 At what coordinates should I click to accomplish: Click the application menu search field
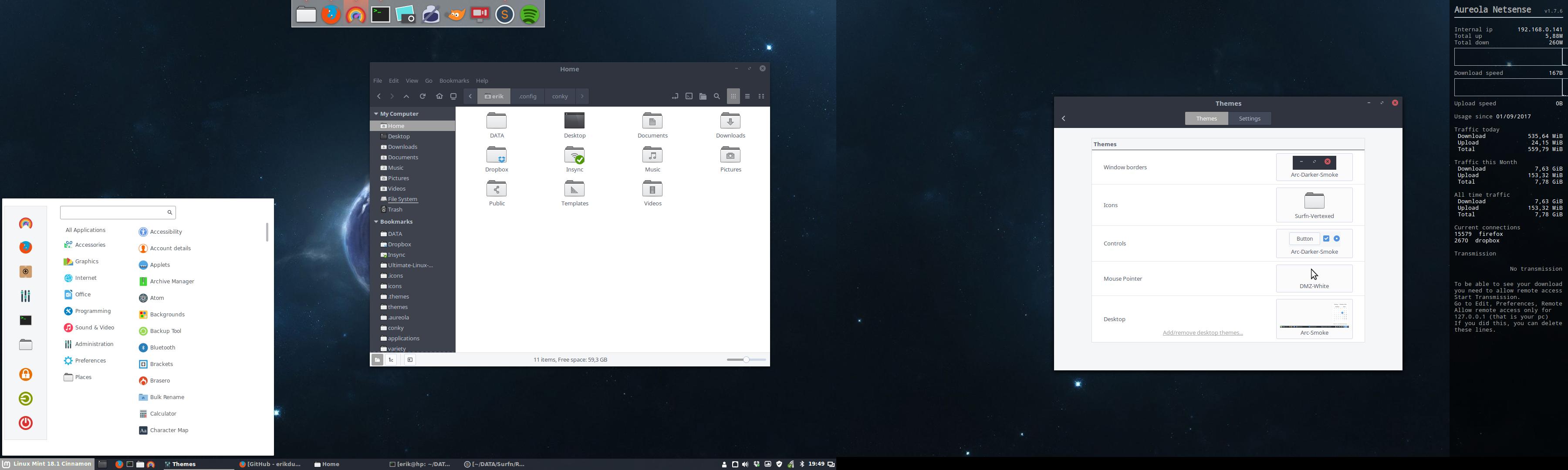118,213
